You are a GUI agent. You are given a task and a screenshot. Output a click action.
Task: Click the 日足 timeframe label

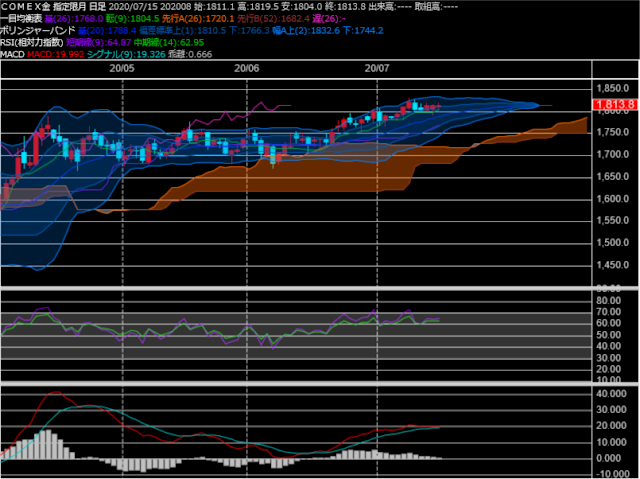pyautogui.click(x=98, y=7)
